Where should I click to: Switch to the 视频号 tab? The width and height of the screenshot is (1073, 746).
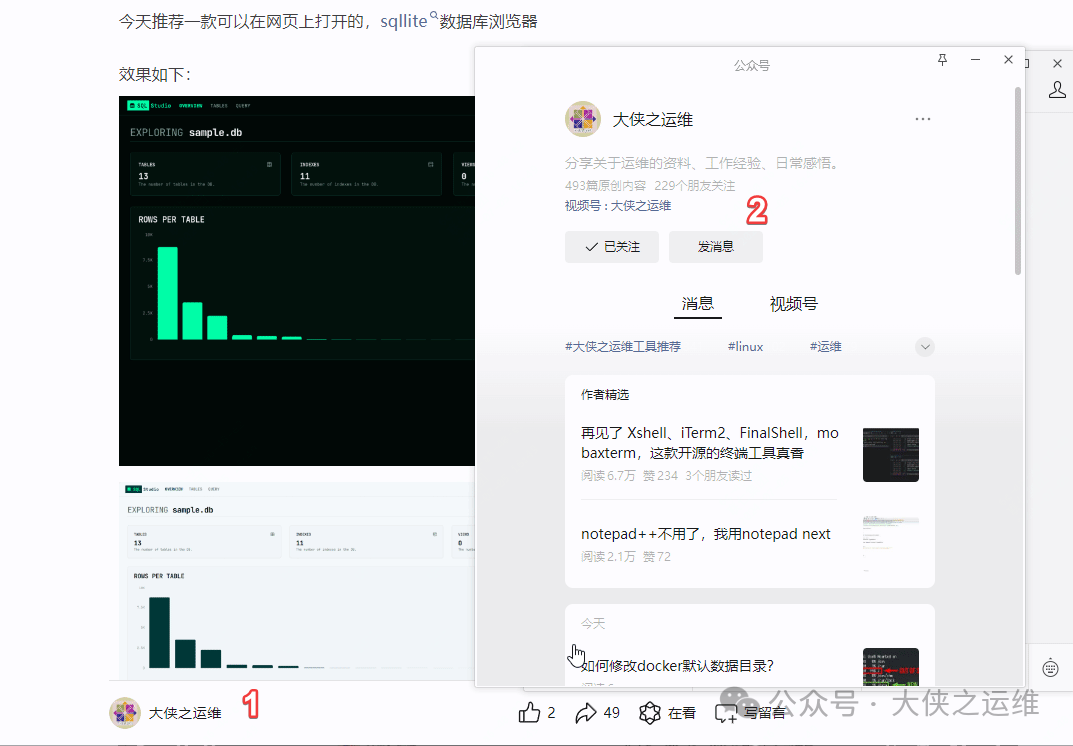tap(794, 304)
